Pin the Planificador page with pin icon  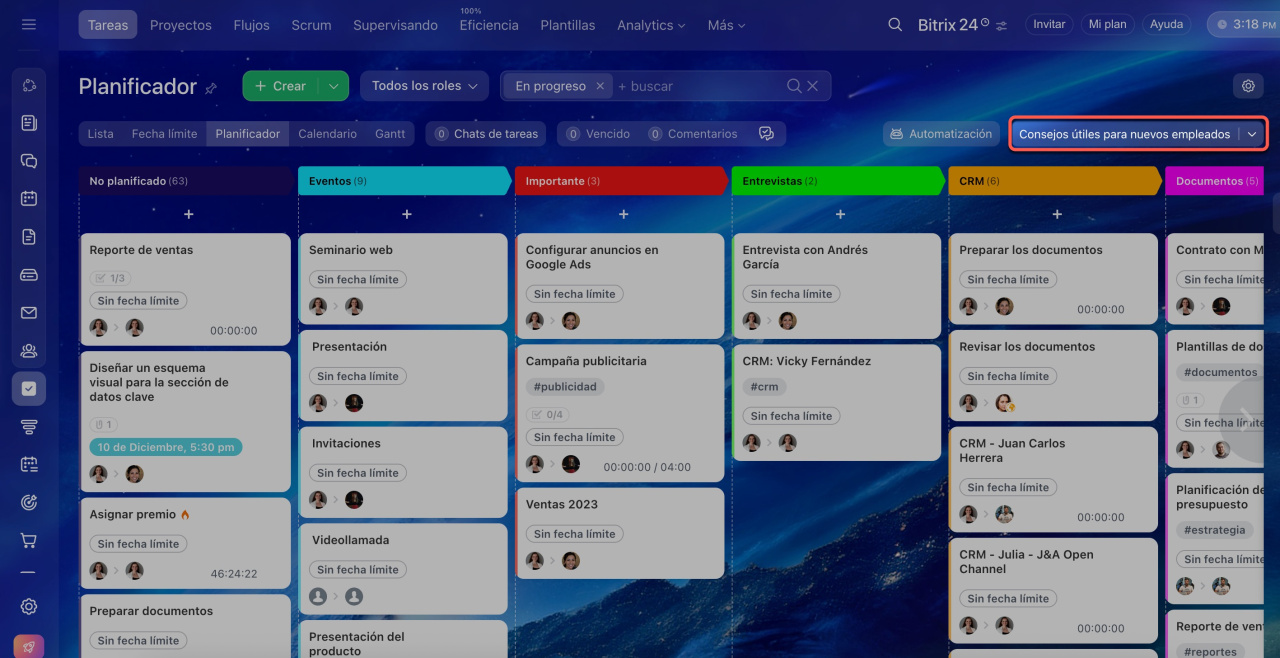(x=211, y=88)
